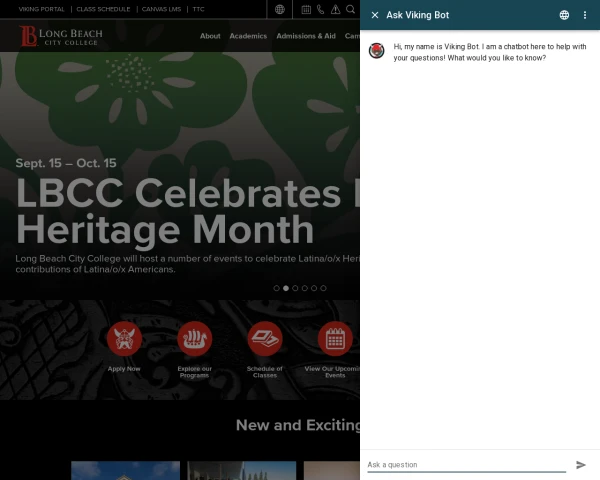Open the TTC link in top bar

198,9
